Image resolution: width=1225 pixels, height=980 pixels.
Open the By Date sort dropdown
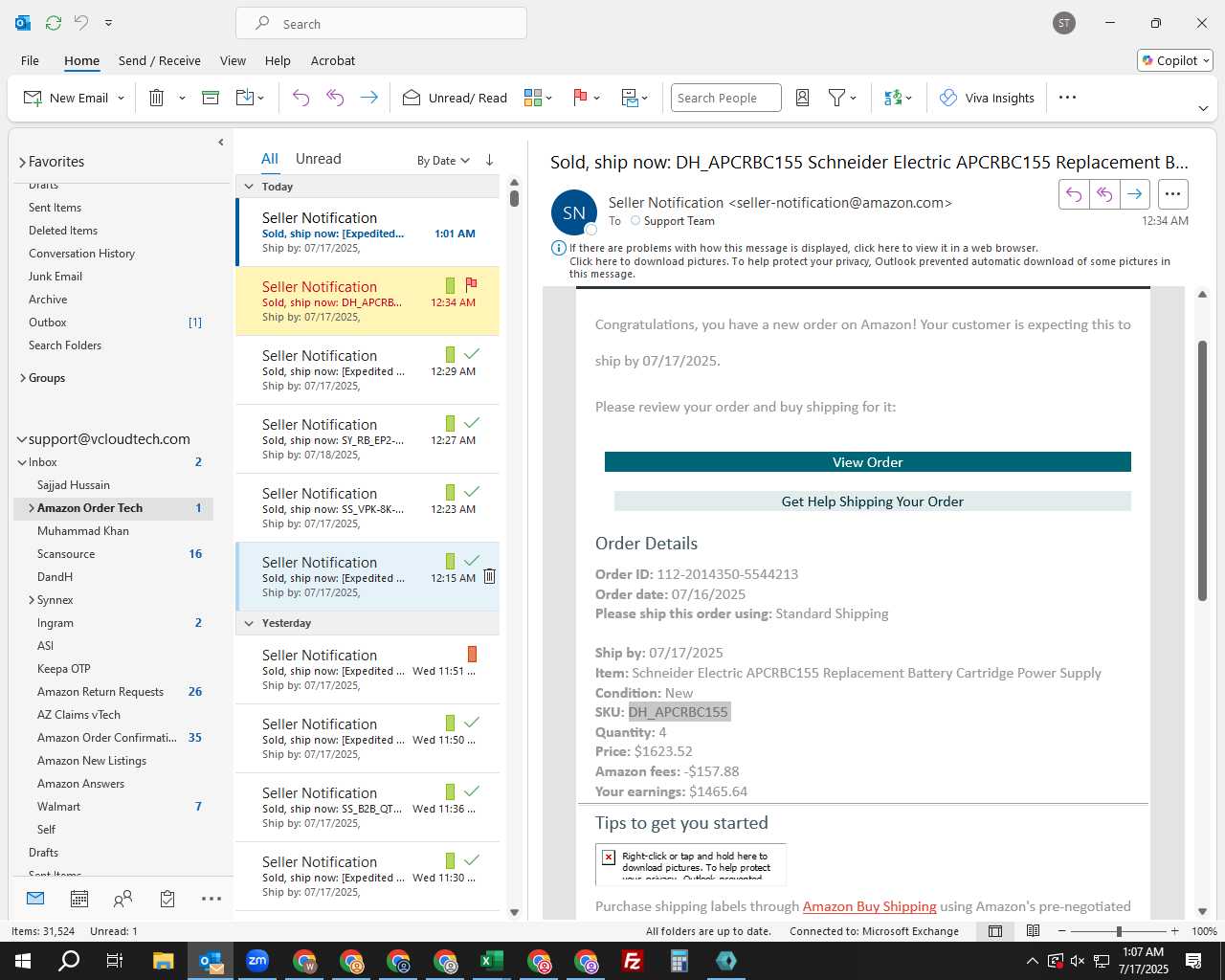click(x=443, y=160)
